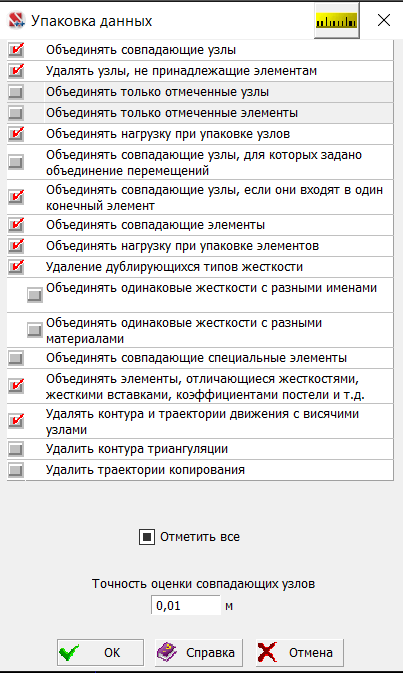403x673 pixels.
Task: Click the yellow ruler icon in title bar
Action: [x=336, y=21]
